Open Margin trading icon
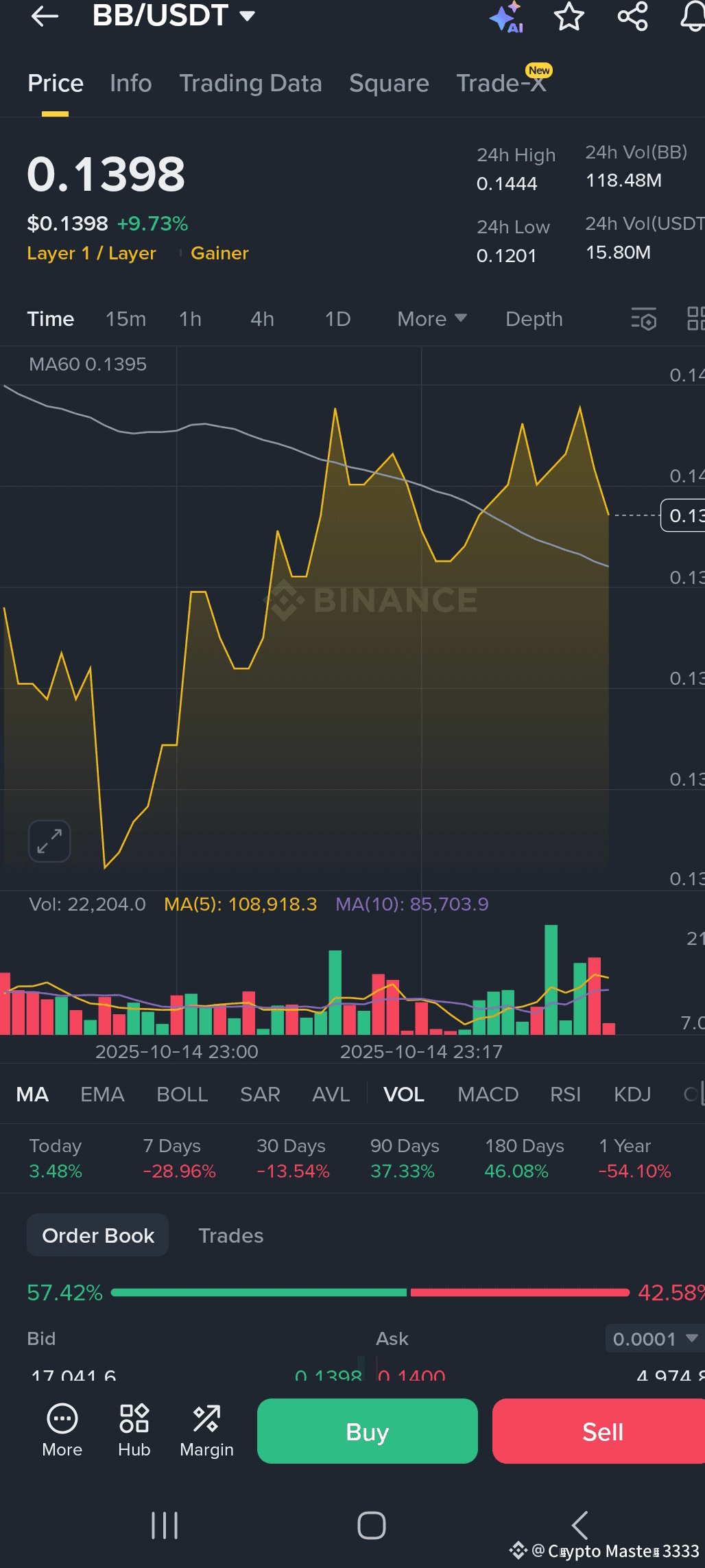Image resolution: width=705 pixels, height=1568 pixels. pyautogui.click(x=206, y=1431)
